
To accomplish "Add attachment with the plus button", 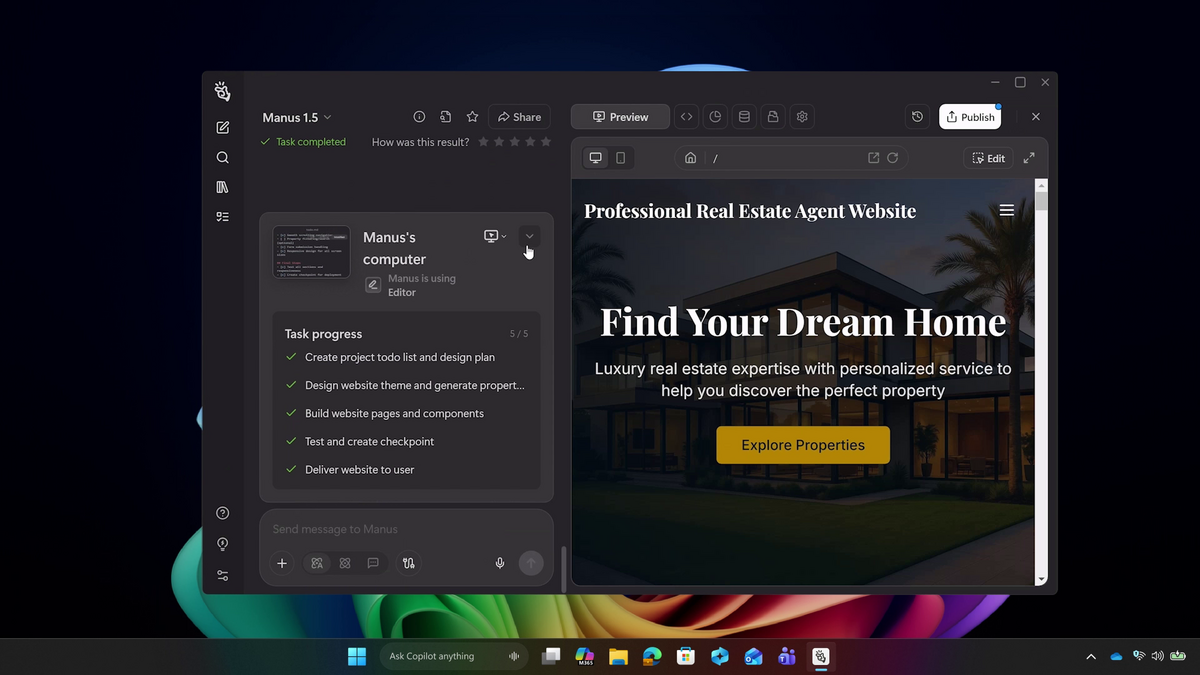I will pos(282,563).
